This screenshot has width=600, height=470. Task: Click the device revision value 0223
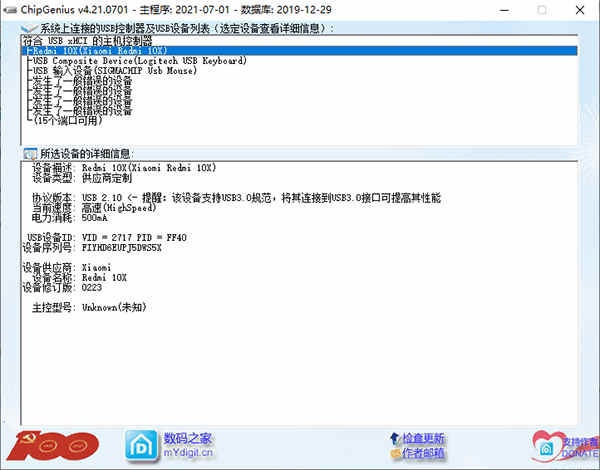pos(92,287)
